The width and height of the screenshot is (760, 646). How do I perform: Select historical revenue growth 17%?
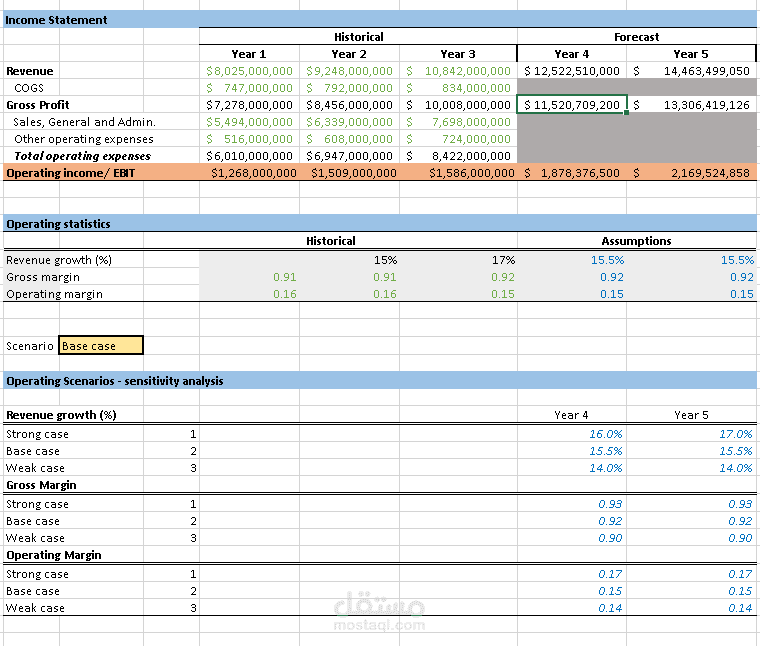click(x=504, y=260)
